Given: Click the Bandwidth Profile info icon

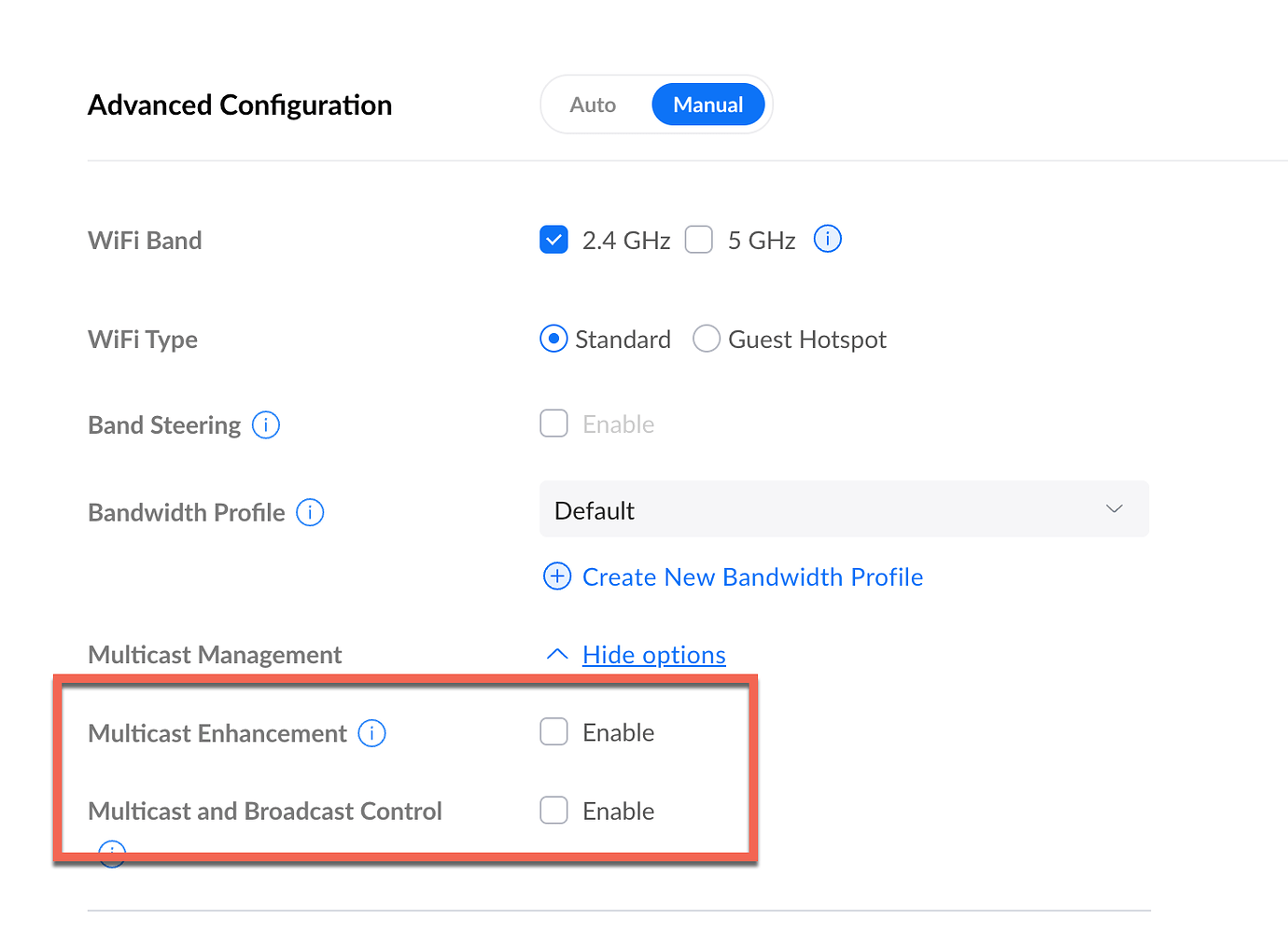Looking at the screenshot, I should (x=310, y=512).
